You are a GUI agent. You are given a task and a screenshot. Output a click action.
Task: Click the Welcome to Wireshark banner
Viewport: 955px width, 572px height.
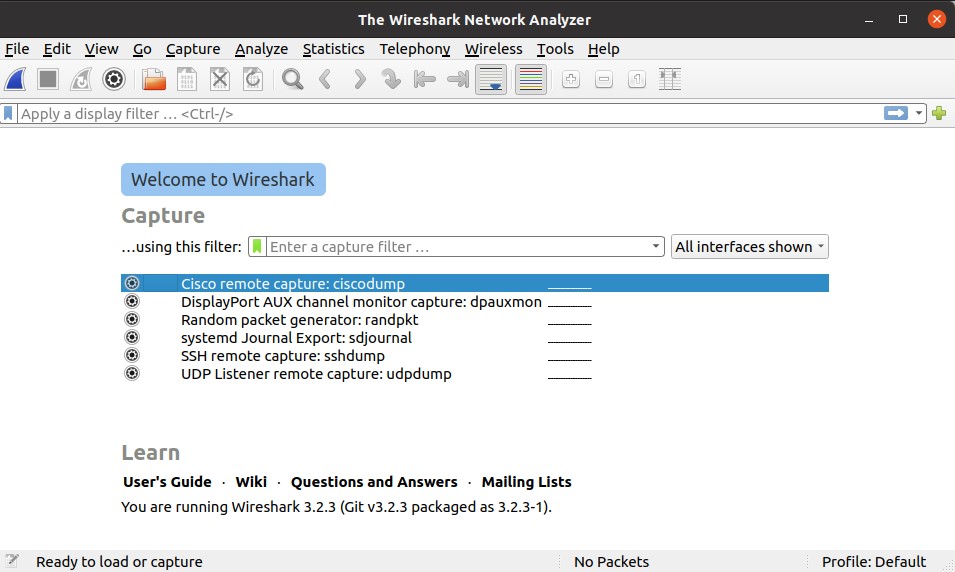coord(224,180)
